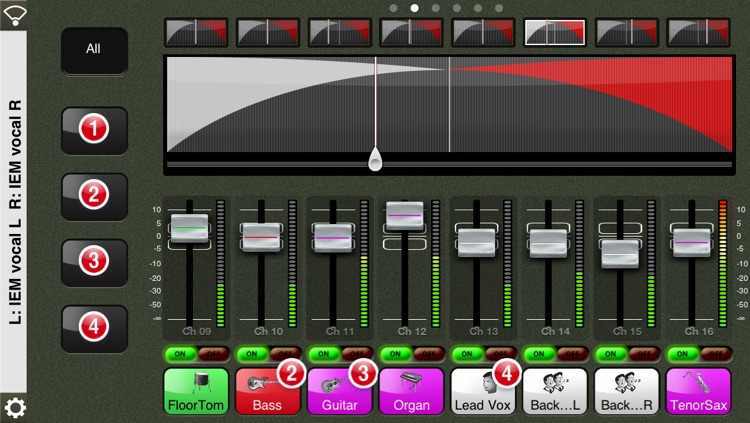Viewport: 750px width, 423px height.
Task: Go to the fifth page dot
Action: 478,8
